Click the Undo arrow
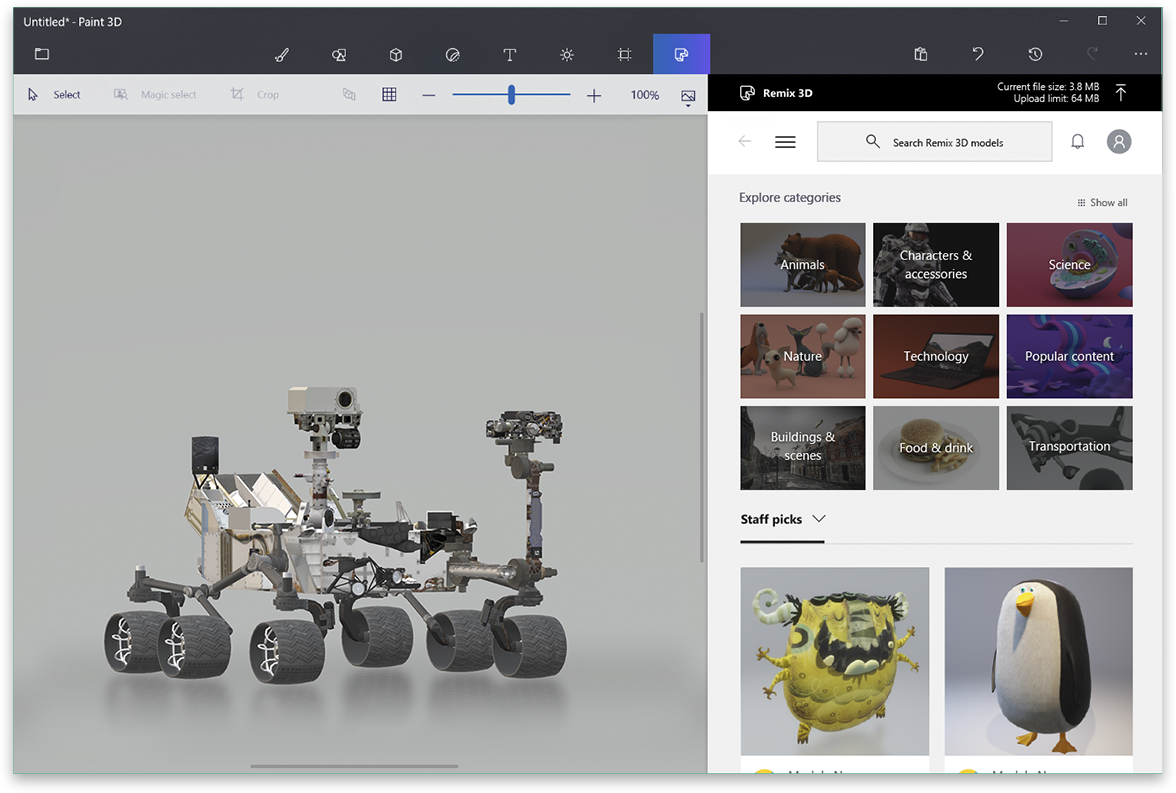The image size is (1176, 793). pos(978,54)
